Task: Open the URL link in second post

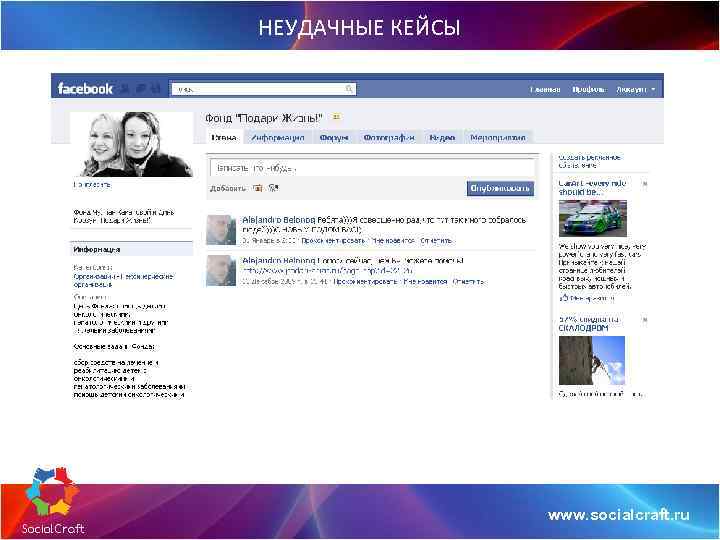Action: 327,270
